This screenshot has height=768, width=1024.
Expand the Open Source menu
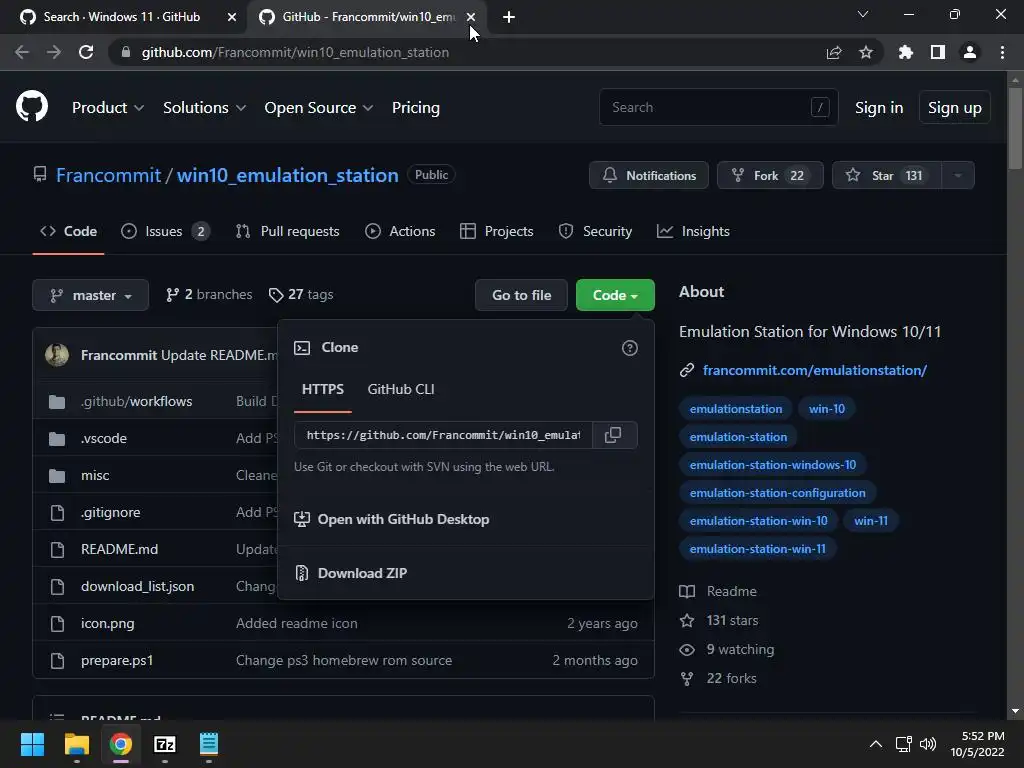[319, 108]
